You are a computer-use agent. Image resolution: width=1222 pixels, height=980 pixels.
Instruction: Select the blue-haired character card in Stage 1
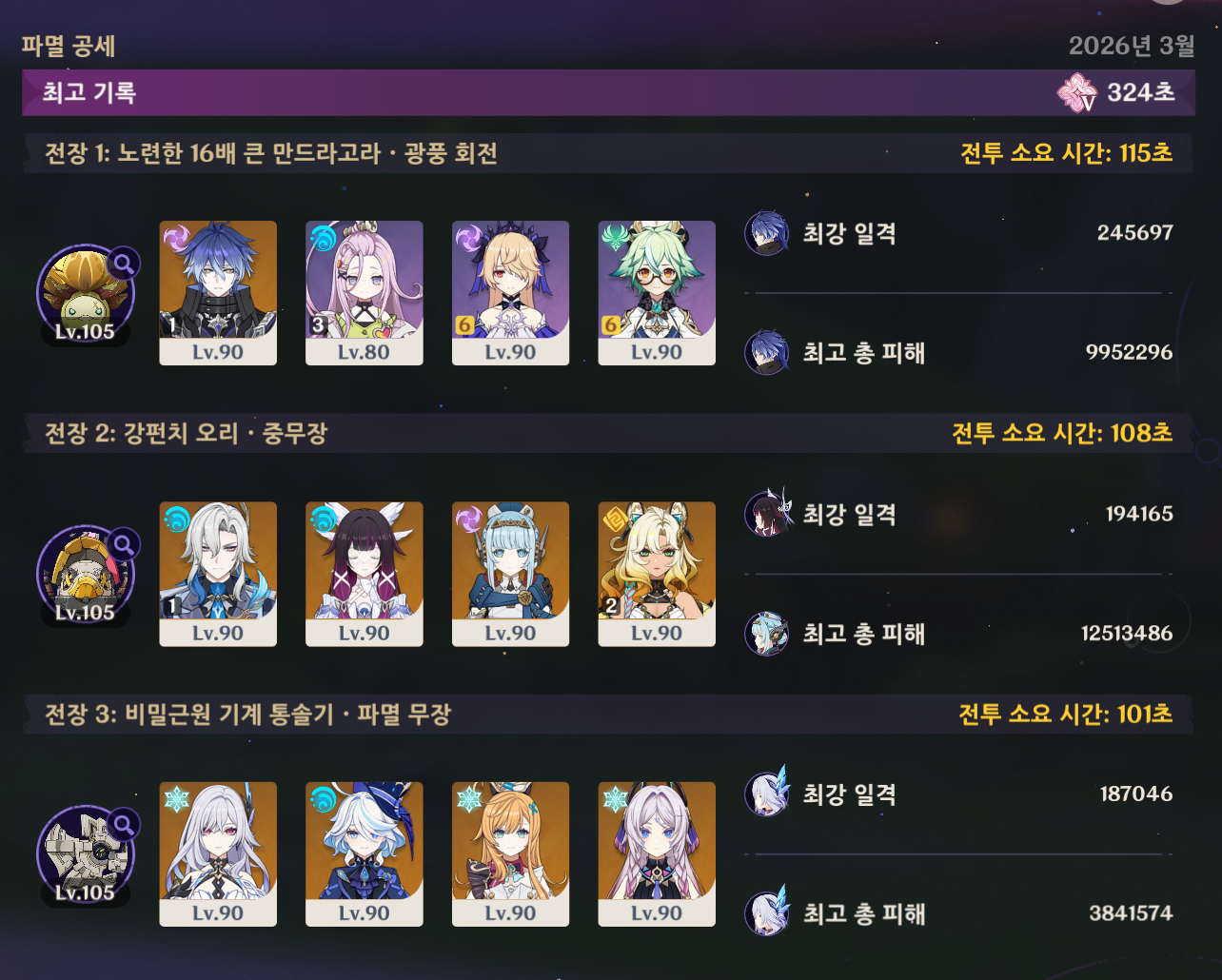[x=218, y=293]
